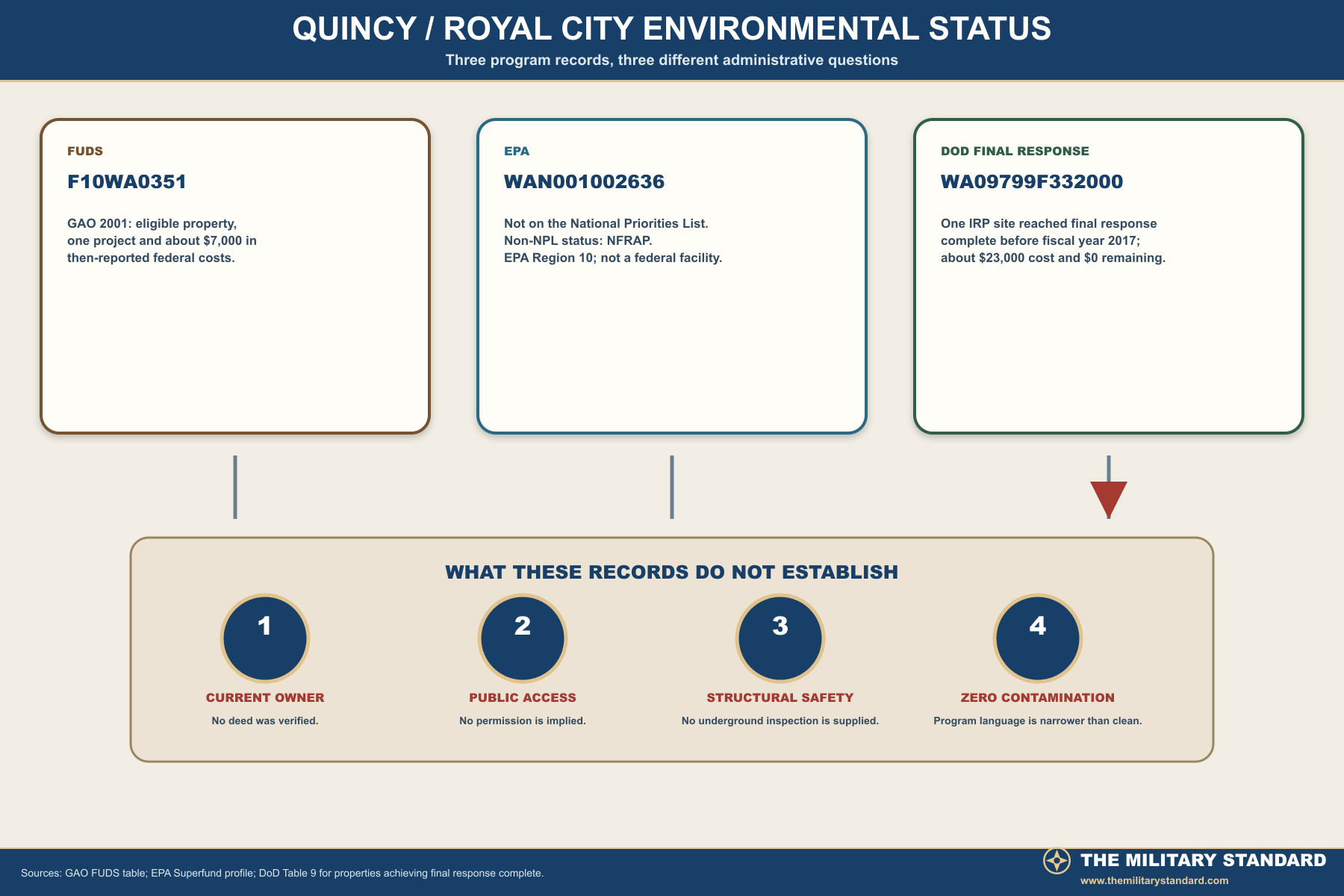Viewport: 1344px width, 896px height.
Task: Click the PUBLIC ACCESS label
Action: (523, 697)
